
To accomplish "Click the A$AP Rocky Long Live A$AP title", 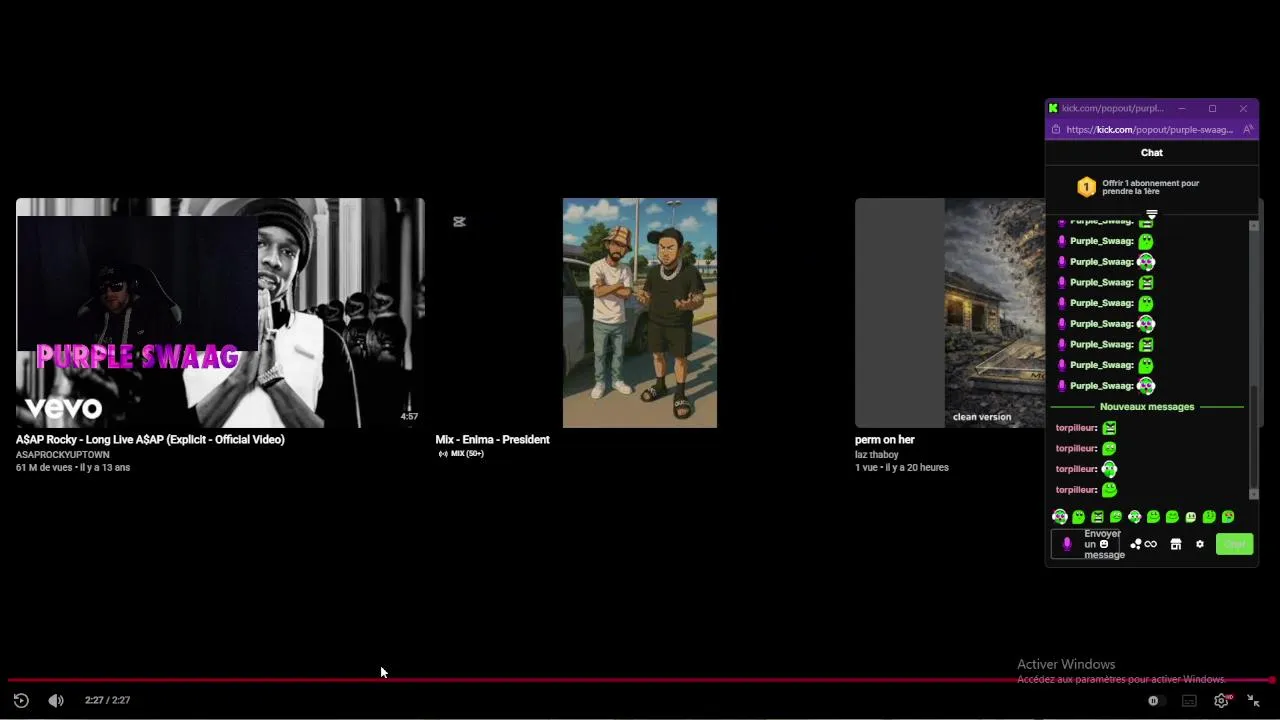I will [x=150, y=439].
